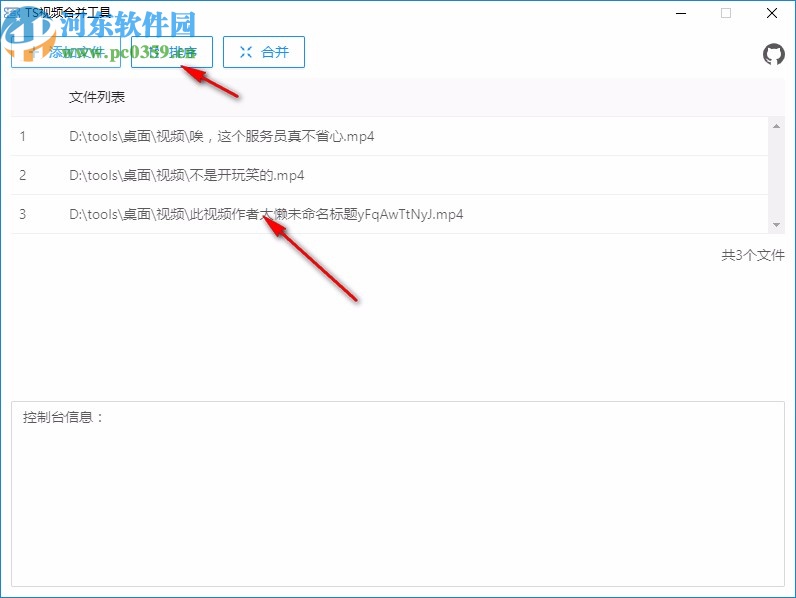Select the file 唉，这个服务员真不省心.mp4

pyautogui.click(x=389, y=136)
